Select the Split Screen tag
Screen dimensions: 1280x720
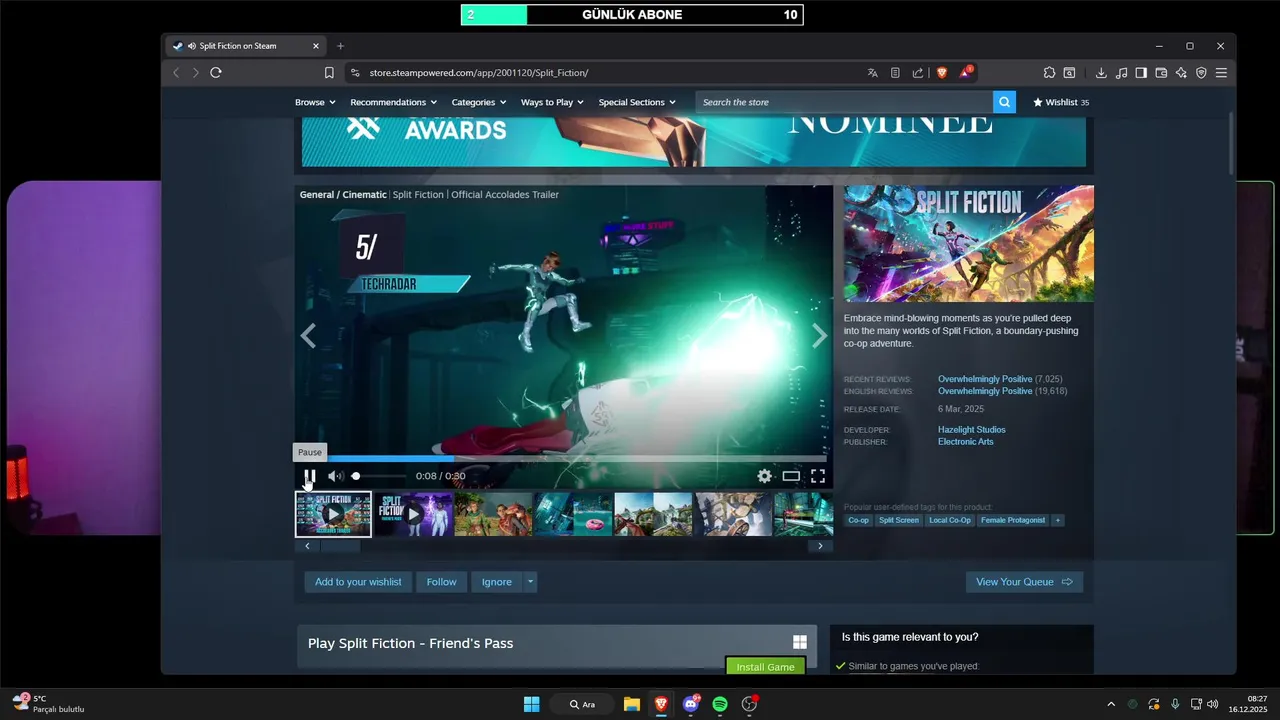coord(899,520)
